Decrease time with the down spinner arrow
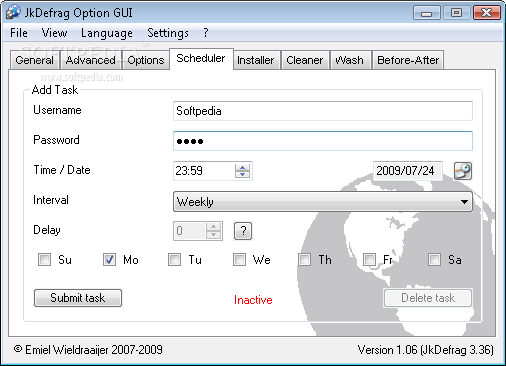506x366 pixels. pyautogui.click(x=242, y=174)
